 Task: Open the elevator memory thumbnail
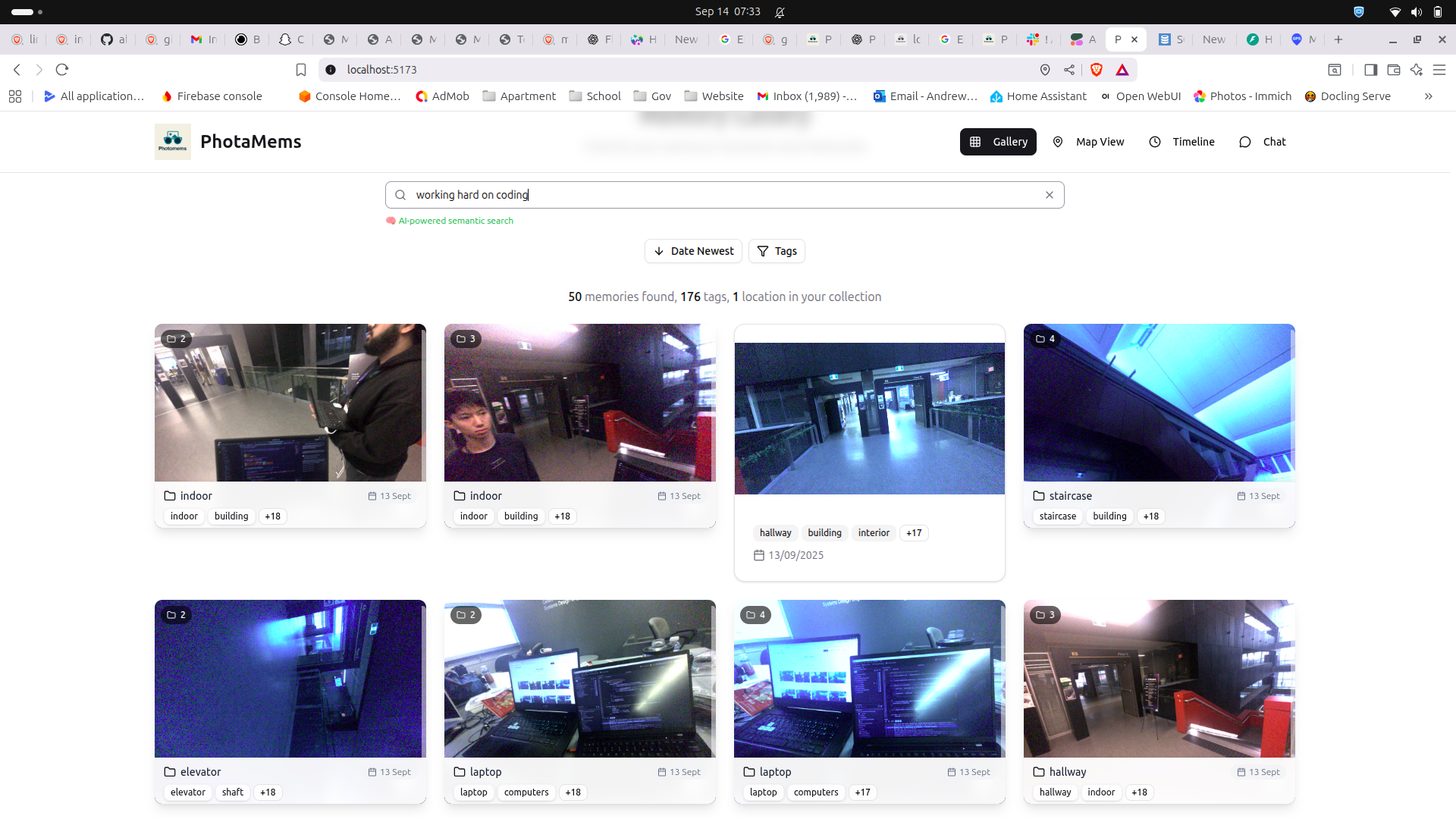(290, 679)
